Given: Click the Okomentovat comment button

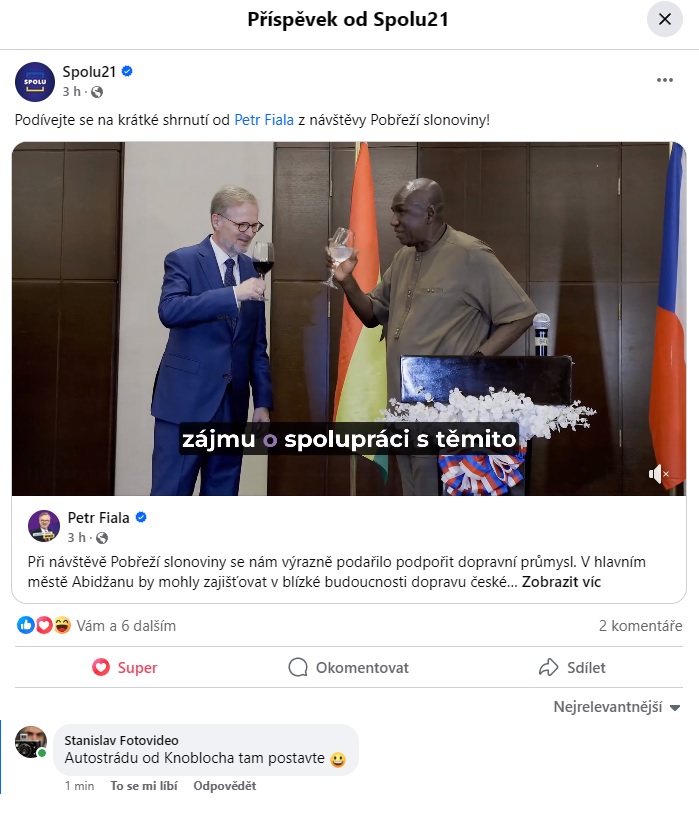Looking at the screenshot, I should pos(348,667).
